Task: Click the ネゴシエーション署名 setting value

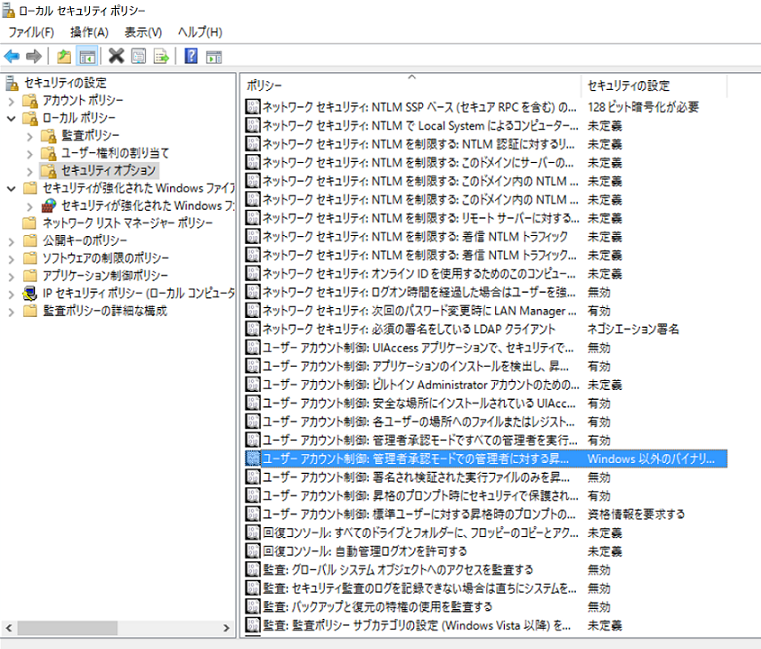Action: pos(633,329)
